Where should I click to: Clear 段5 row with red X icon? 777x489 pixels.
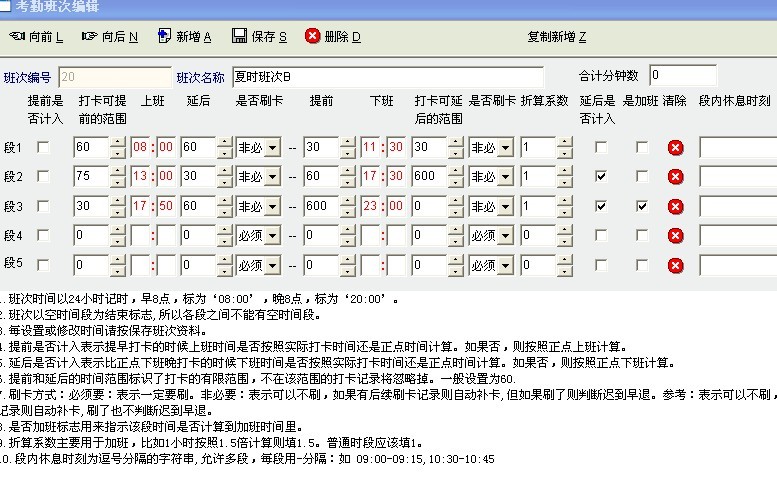[675, 265]
